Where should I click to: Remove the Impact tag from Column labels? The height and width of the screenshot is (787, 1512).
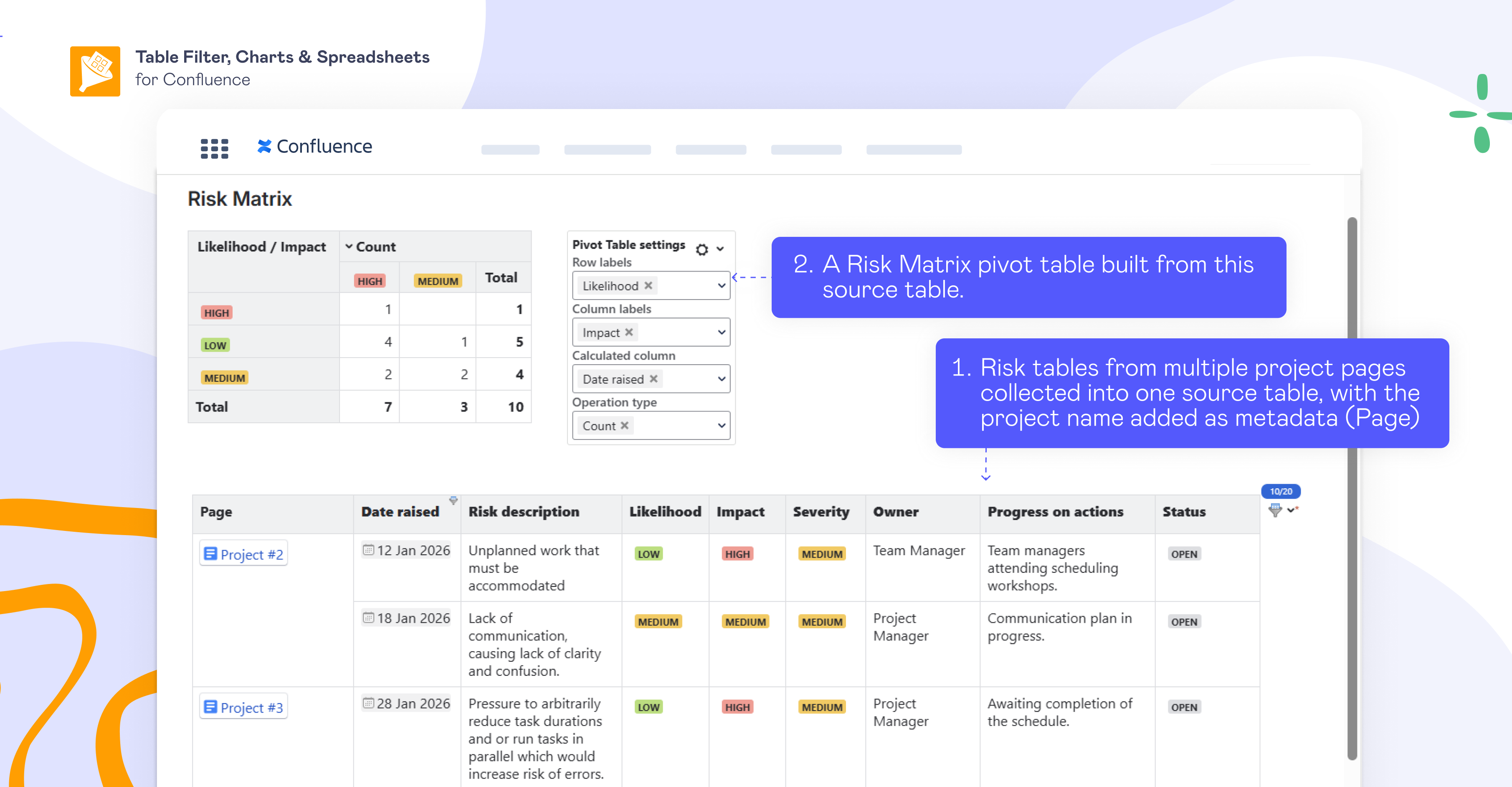(629, 333)
